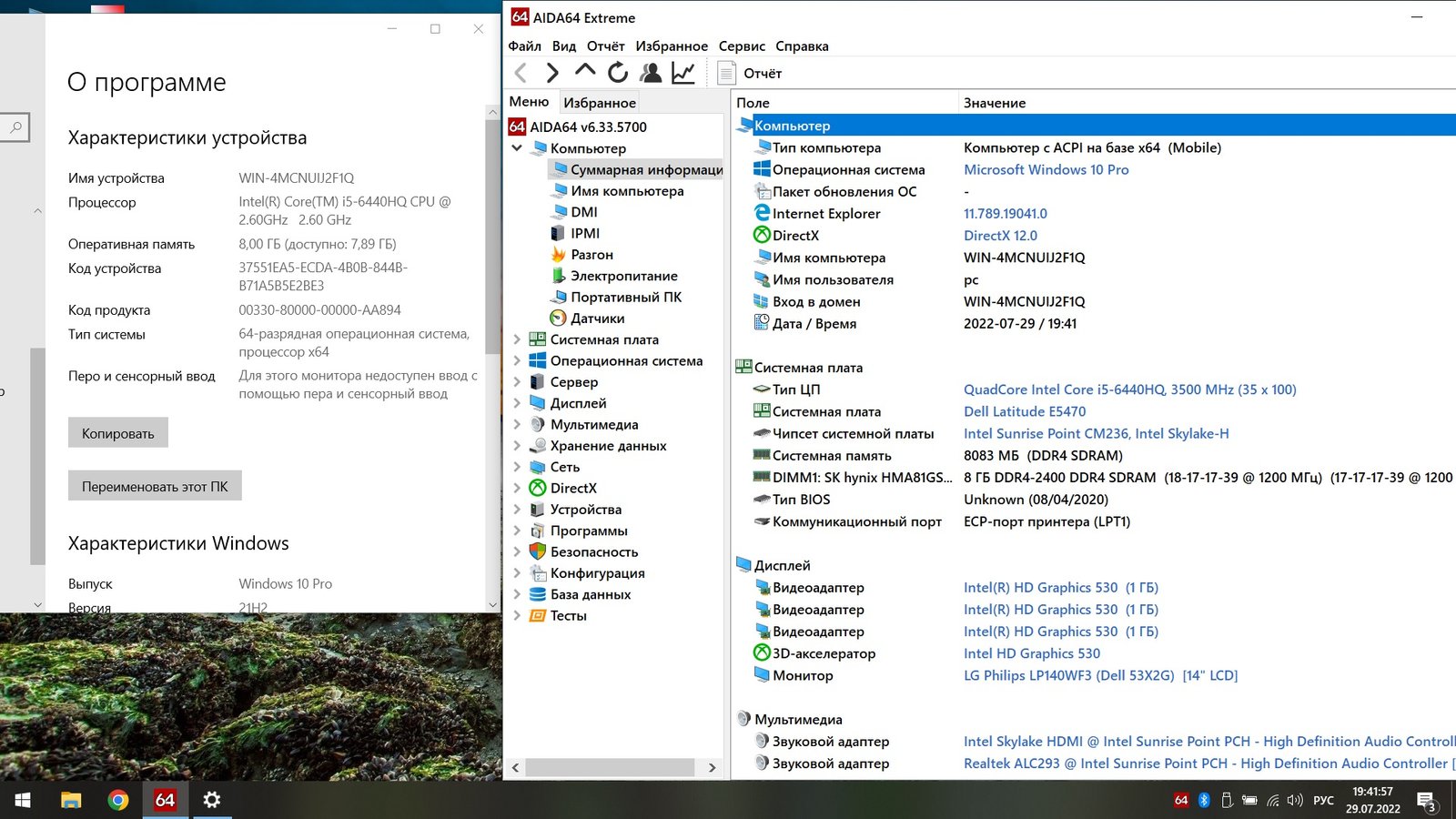
Task: Click the Windows Start button
Action: point(23,800)
